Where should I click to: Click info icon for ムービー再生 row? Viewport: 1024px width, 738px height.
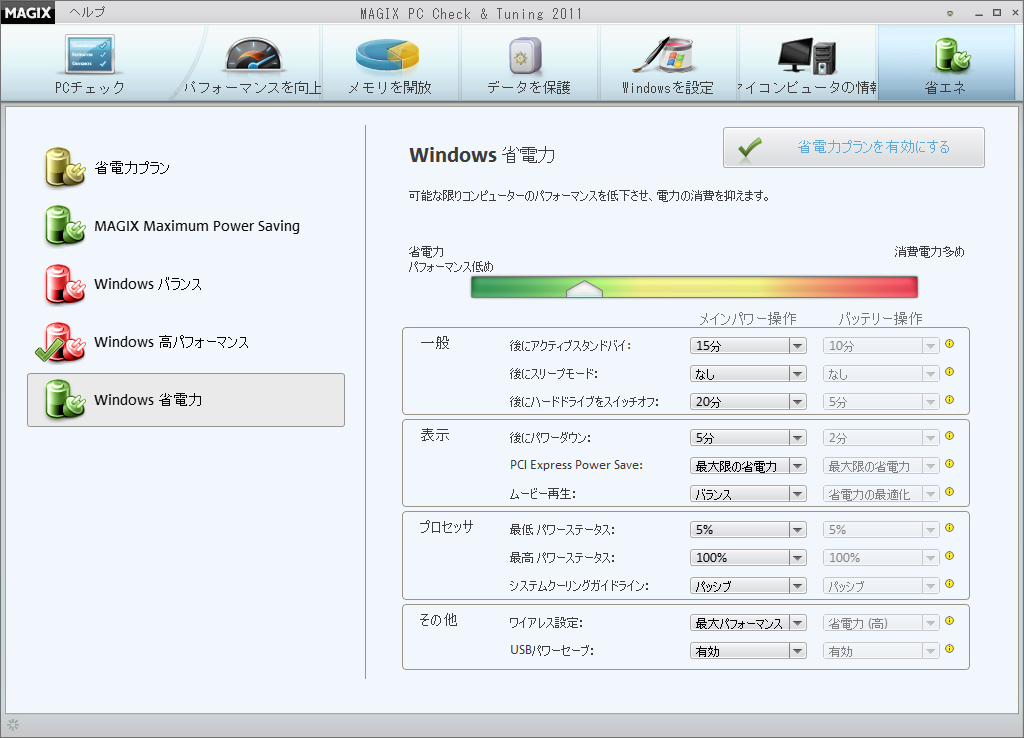point(950,492)
